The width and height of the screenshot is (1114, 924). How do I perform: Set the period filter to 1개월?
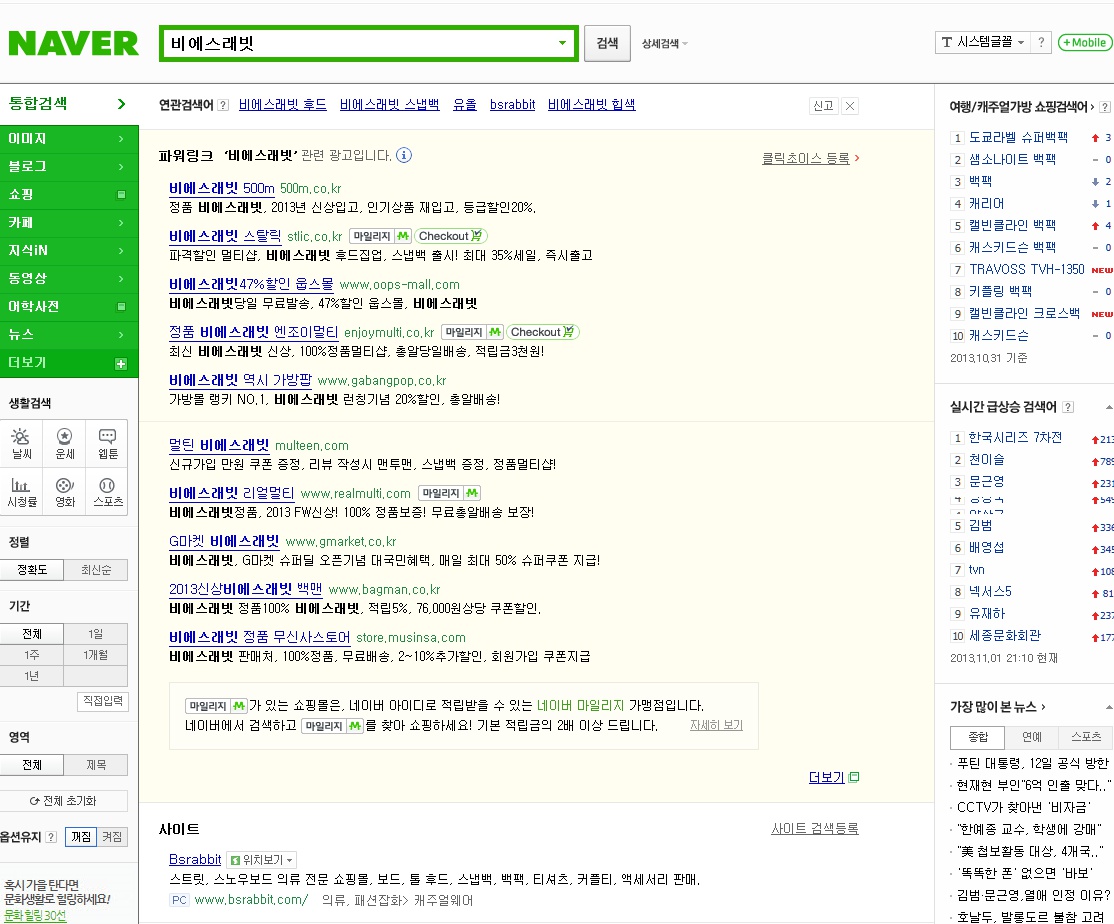[x=96, y=655]
